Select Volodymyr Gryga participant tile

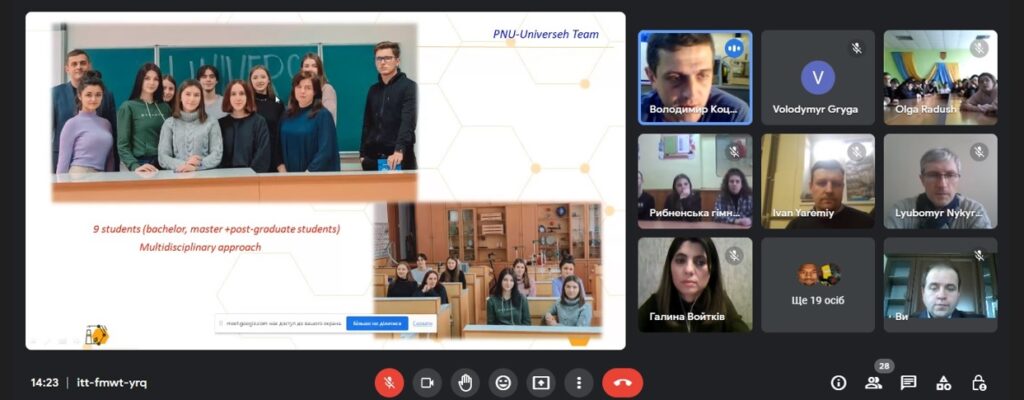[x=818, y=77]
